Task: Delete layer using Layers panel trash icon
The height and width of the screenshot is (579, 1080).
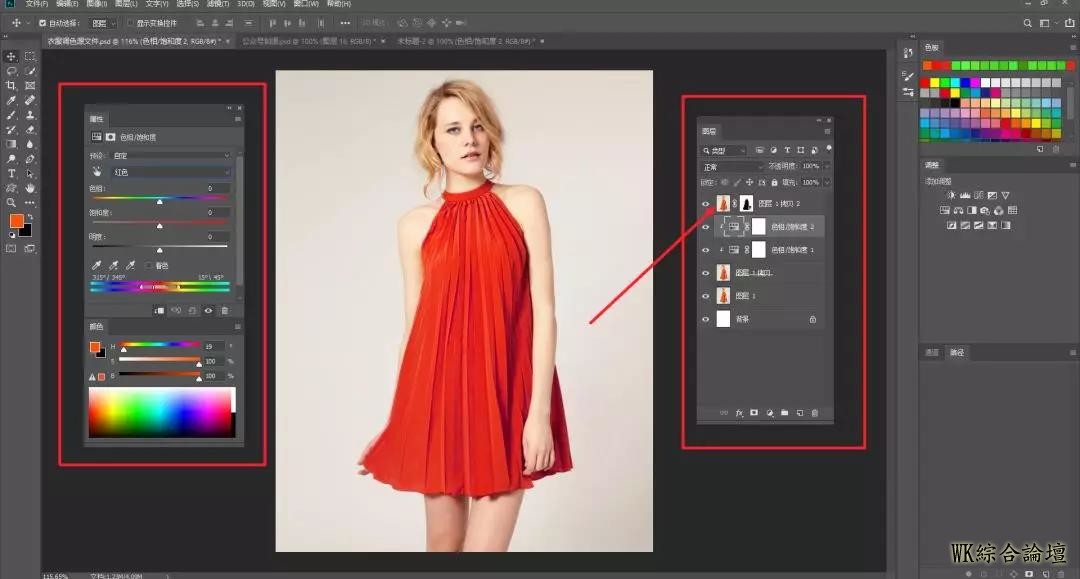Action: click(x=815, y=412)
